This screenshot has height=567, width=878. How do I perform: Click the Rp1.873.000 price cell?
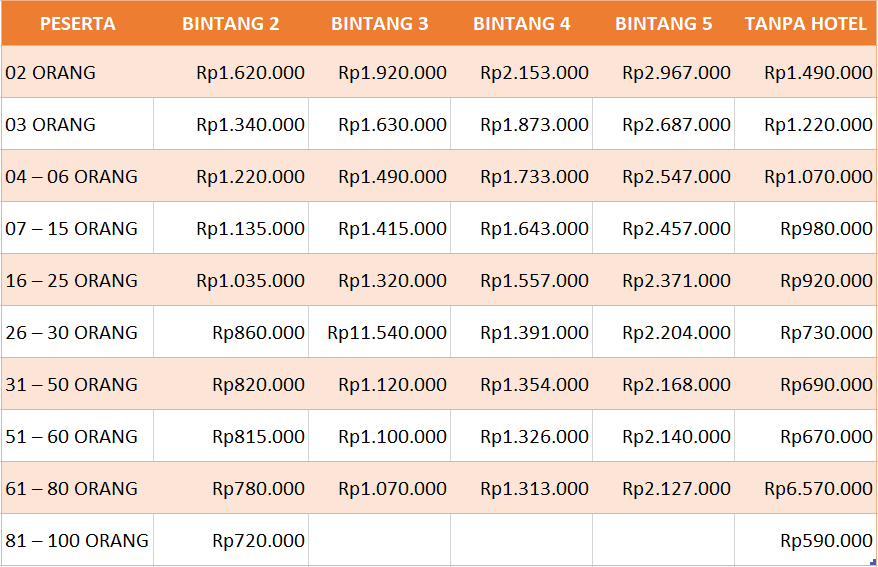click(534, 124)
